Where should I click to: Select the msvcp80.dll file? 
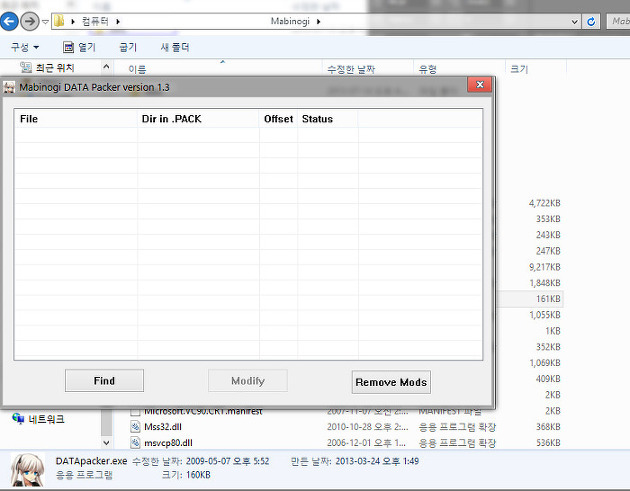coord(168,443)
